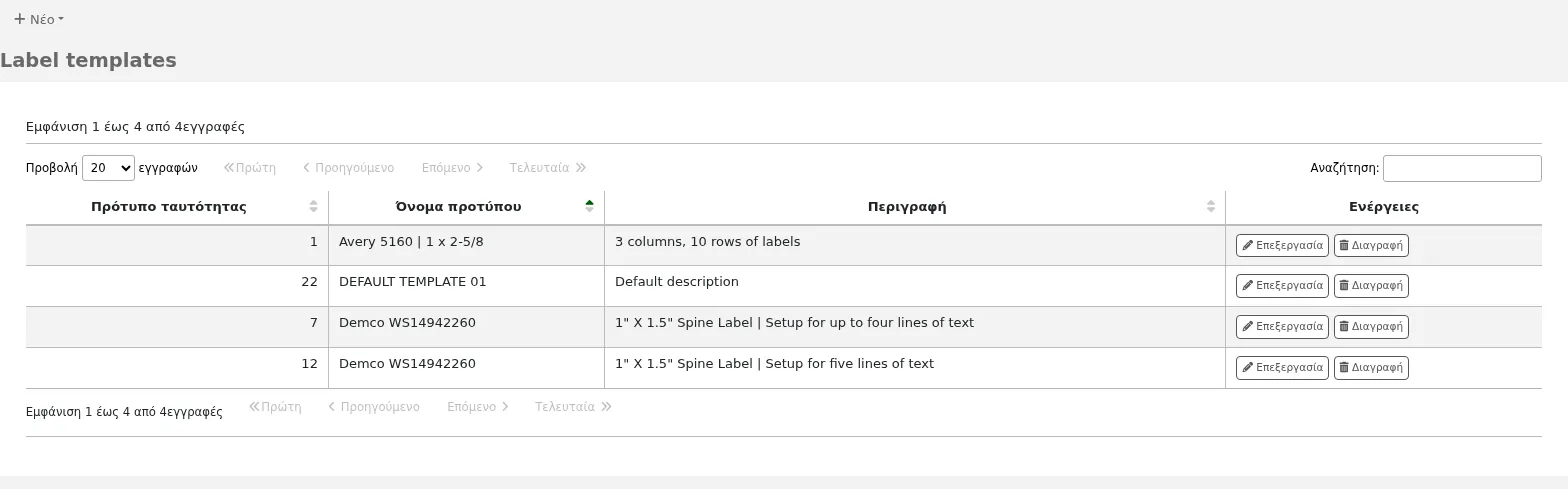
Task: Expand the records-per-page selector showing 20
Action: (x=108, y=168)
